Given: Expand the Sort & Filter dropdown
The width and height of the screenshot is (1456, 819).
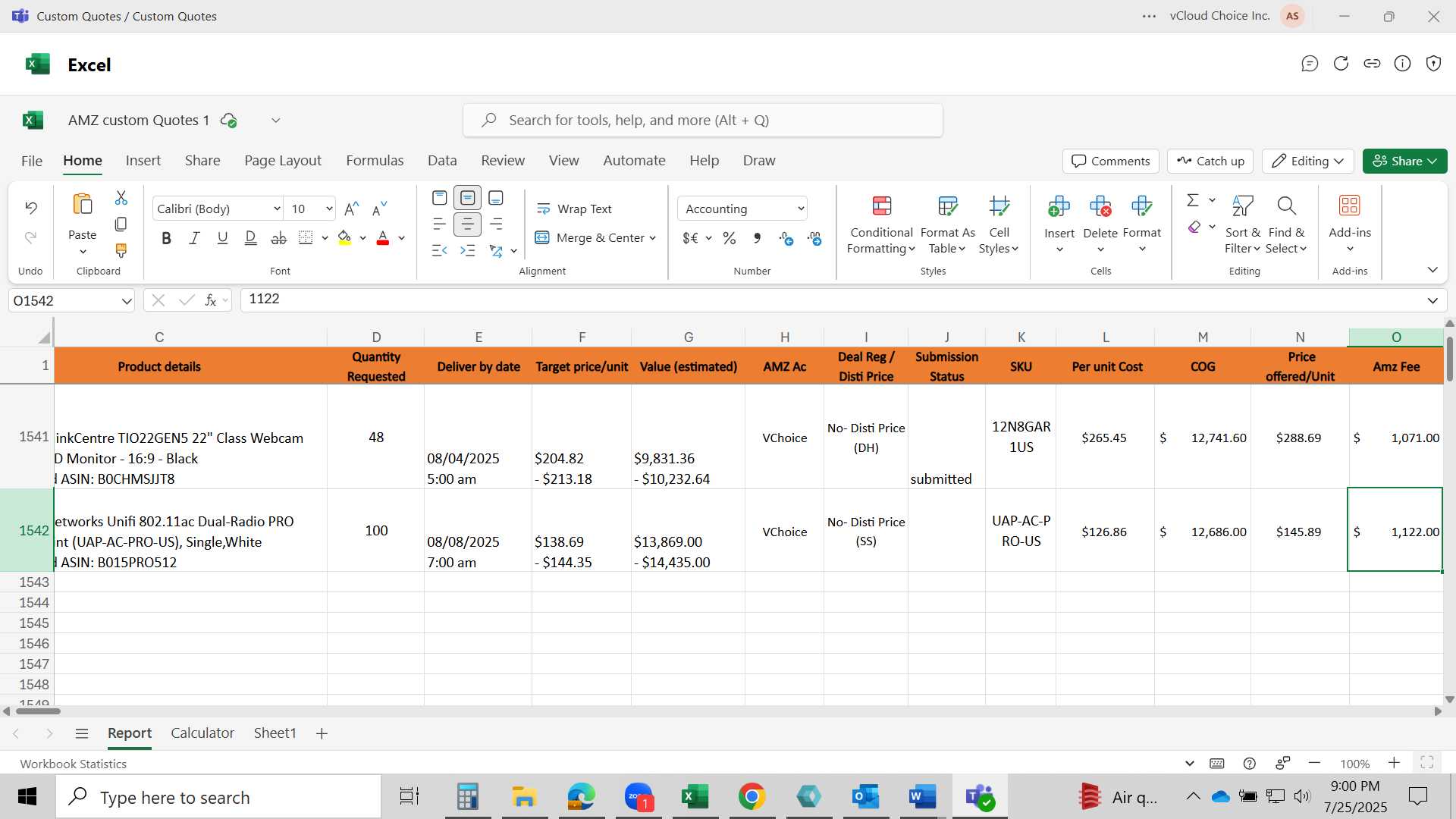Looking at the screenshot, I should [x=1242, y=225].
